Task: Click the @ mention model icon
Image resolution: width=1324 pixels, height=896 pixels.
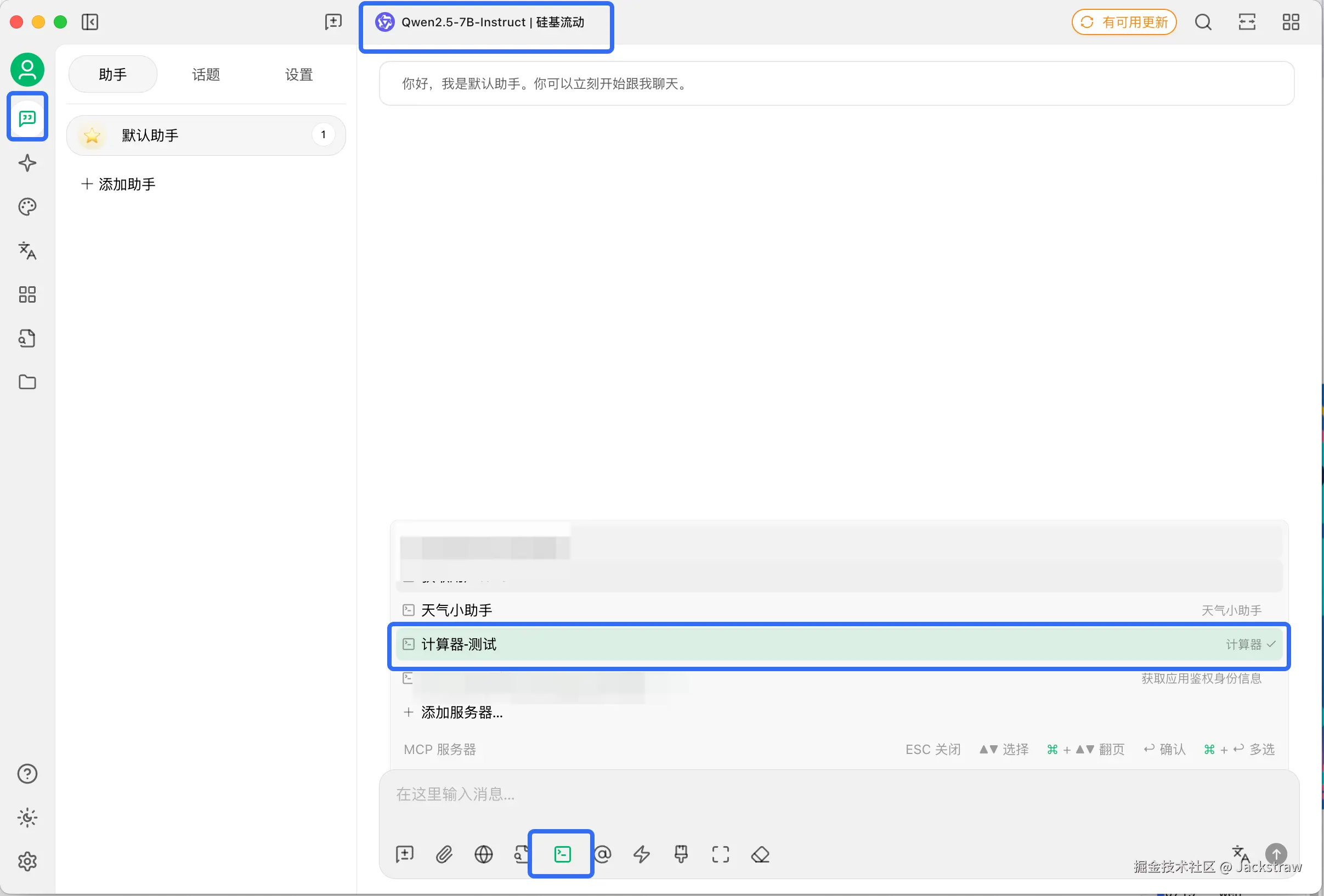Action: 602,854
